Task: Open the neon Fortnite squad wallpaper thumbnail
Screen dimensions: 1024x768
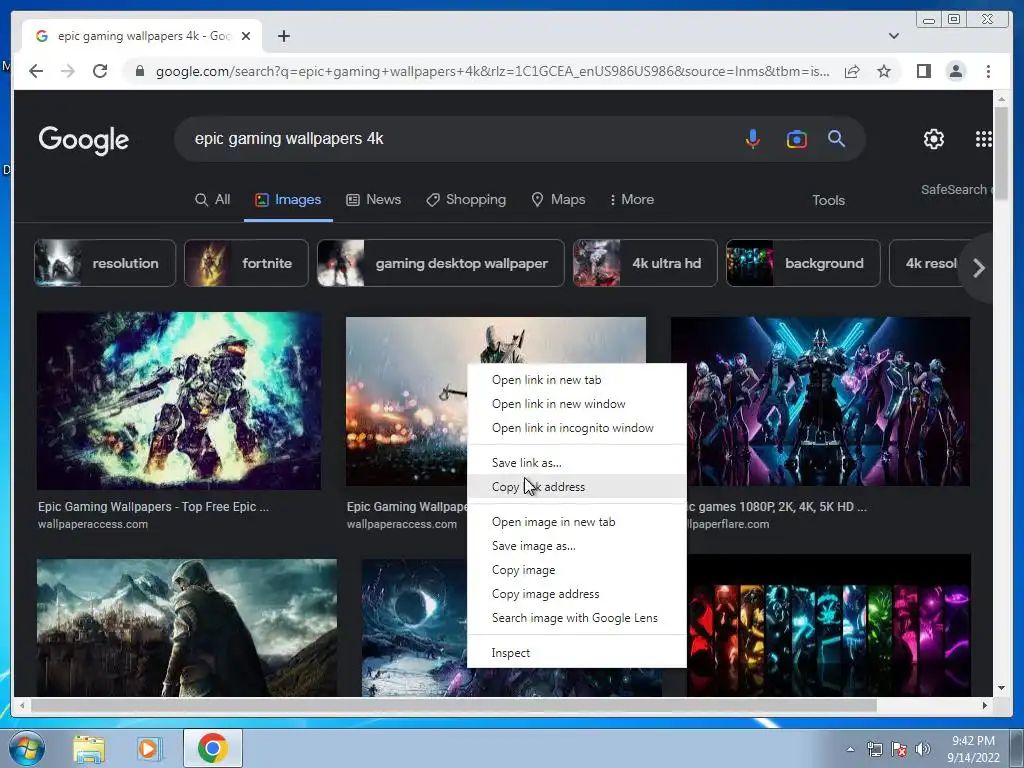Action: tap(820, 401)
